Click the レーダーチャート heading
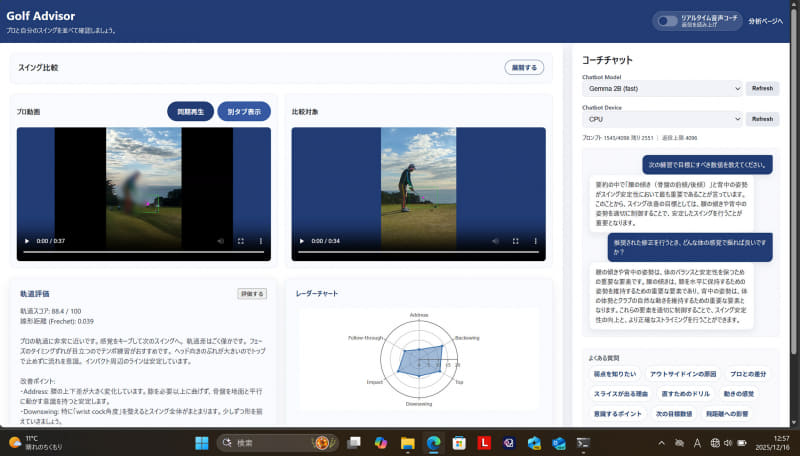Screen dimensions: 800x456 [317, 294]
